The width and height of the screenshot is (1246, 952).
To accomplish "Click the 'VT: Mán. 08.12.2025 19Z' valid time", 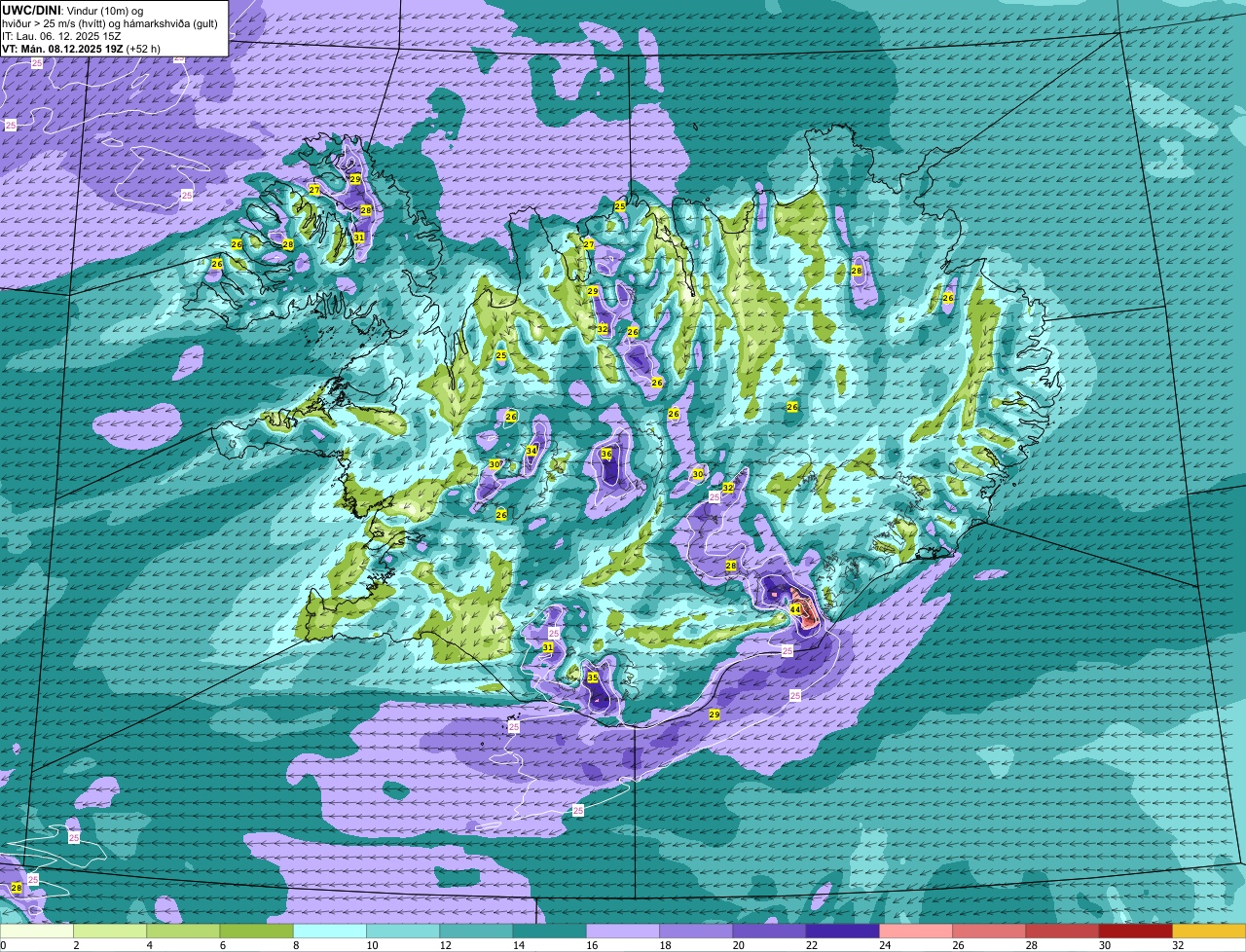I will 62,49.
